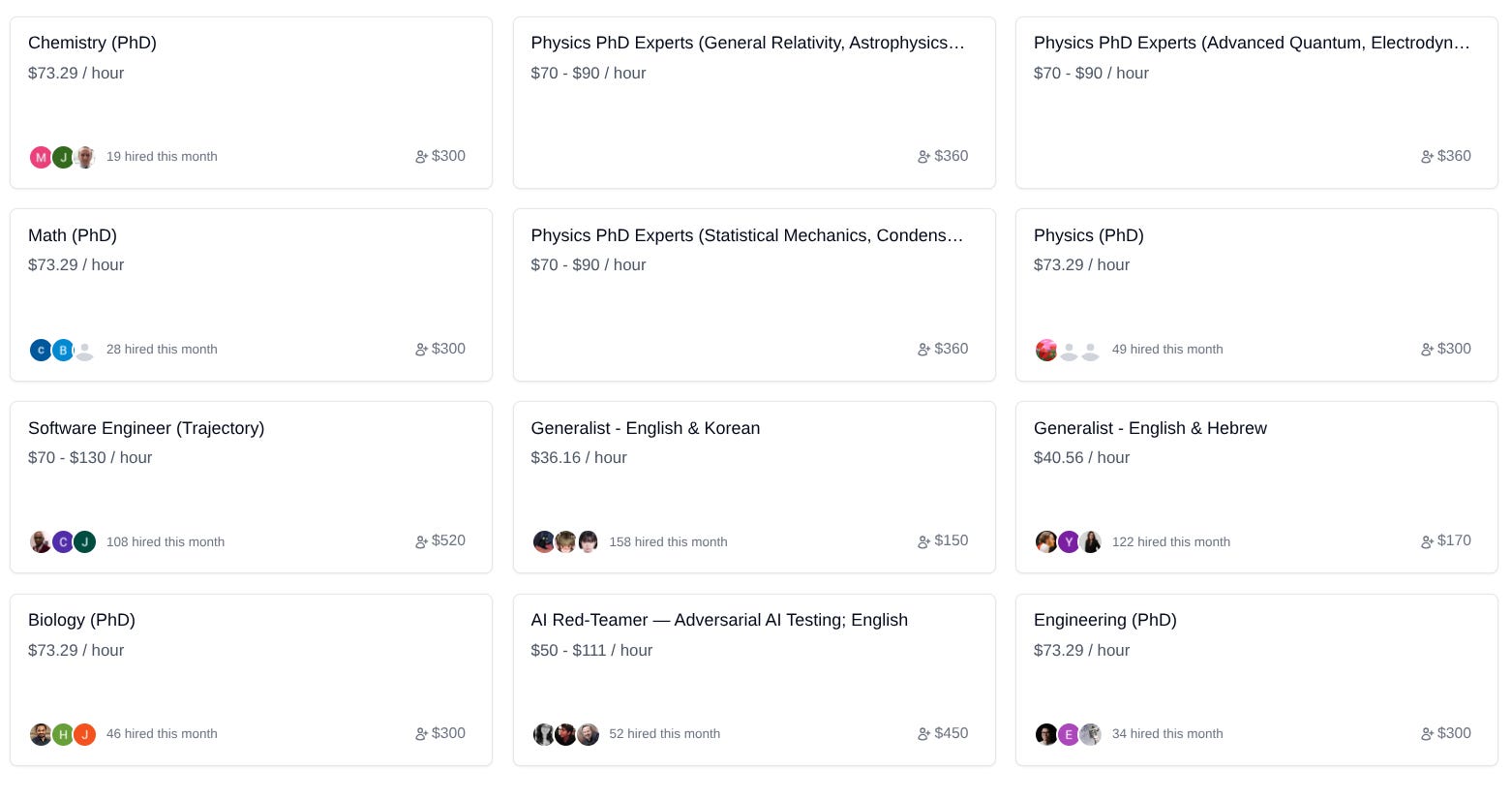Click the pink M avatar on Chemistry card
Screen dimensions: 1512x800
(41, 157)
